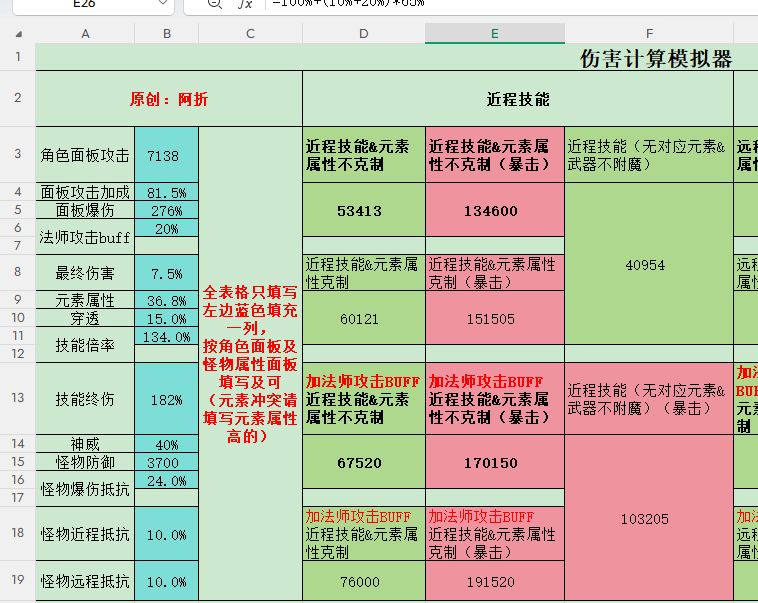The width and height of the screenshot is (758, 603).
Task: Select the 技能终伤 label cell
Action: (x=85, y=399)
